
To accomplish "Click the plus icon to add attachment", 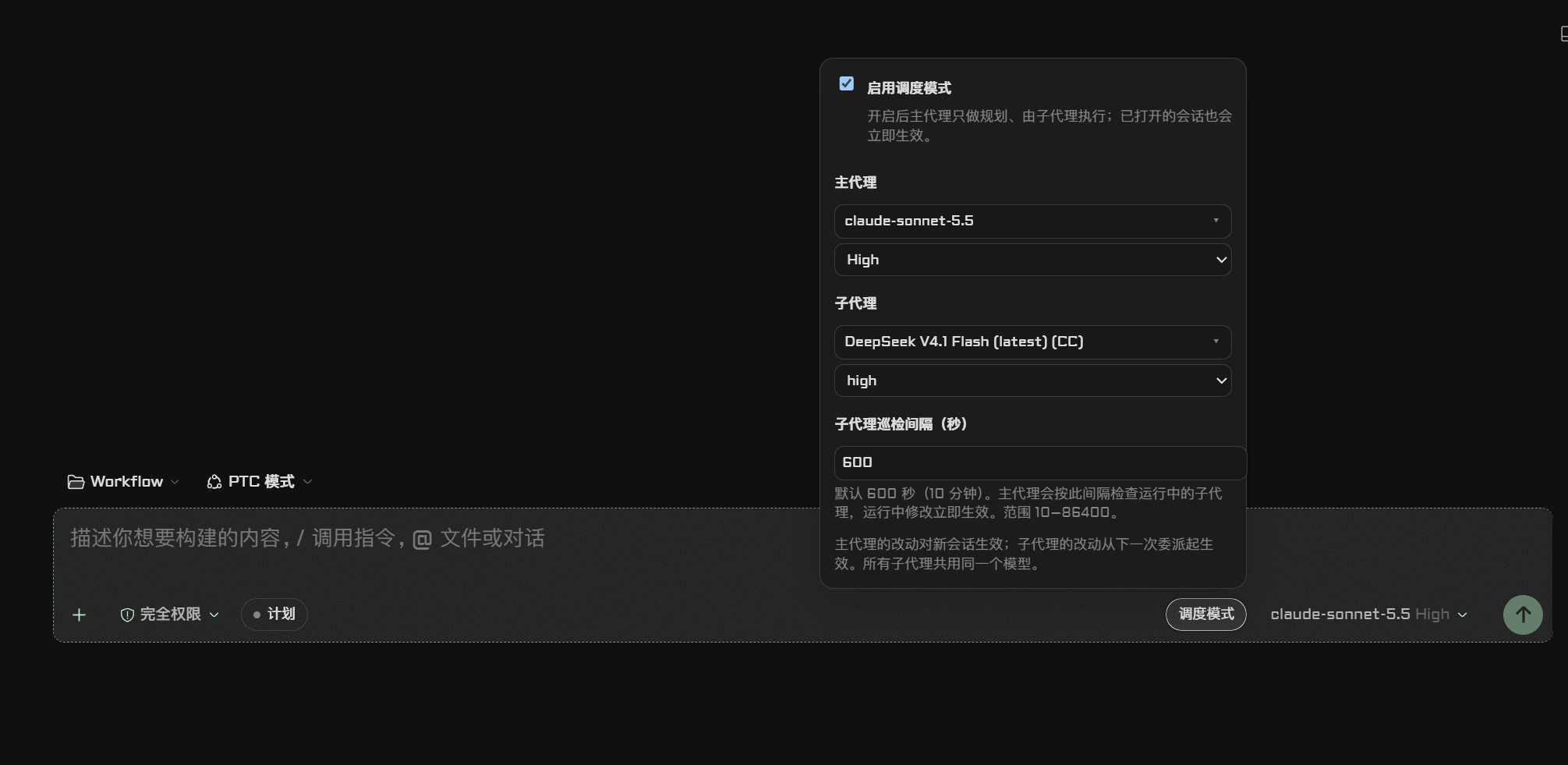I will (80, 615).
